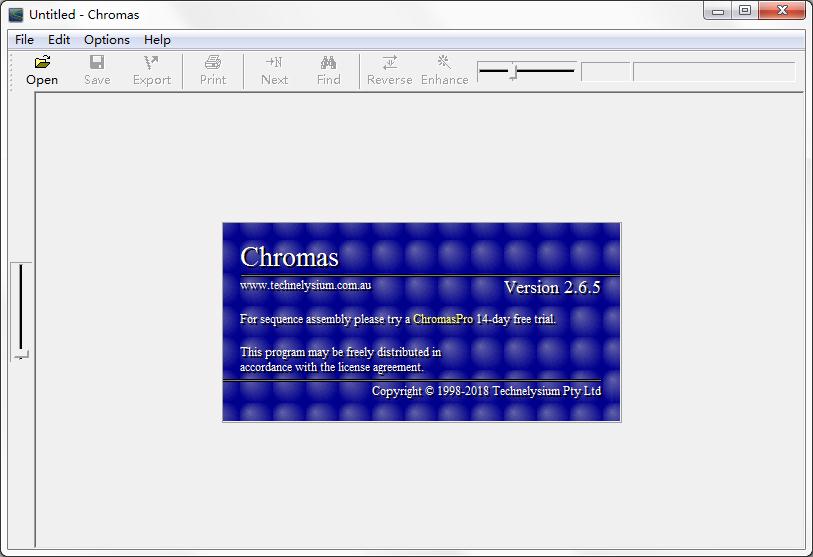Maximize the Chromas window
The image size is (813, 557).
pos(745,10)
